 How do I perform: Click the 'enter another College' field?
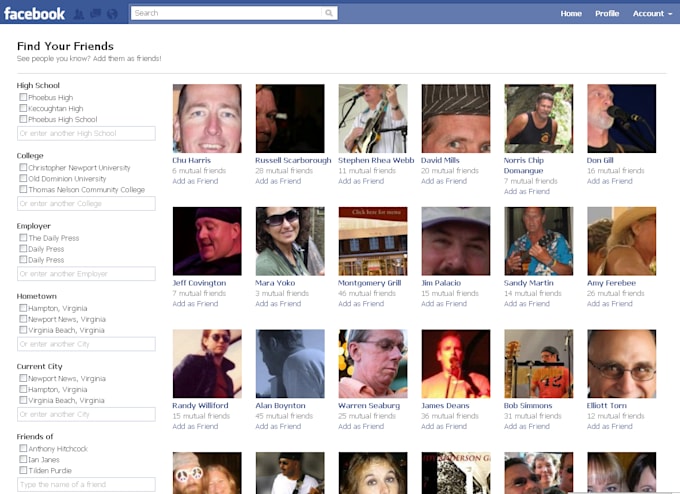[x=86, y=204]
